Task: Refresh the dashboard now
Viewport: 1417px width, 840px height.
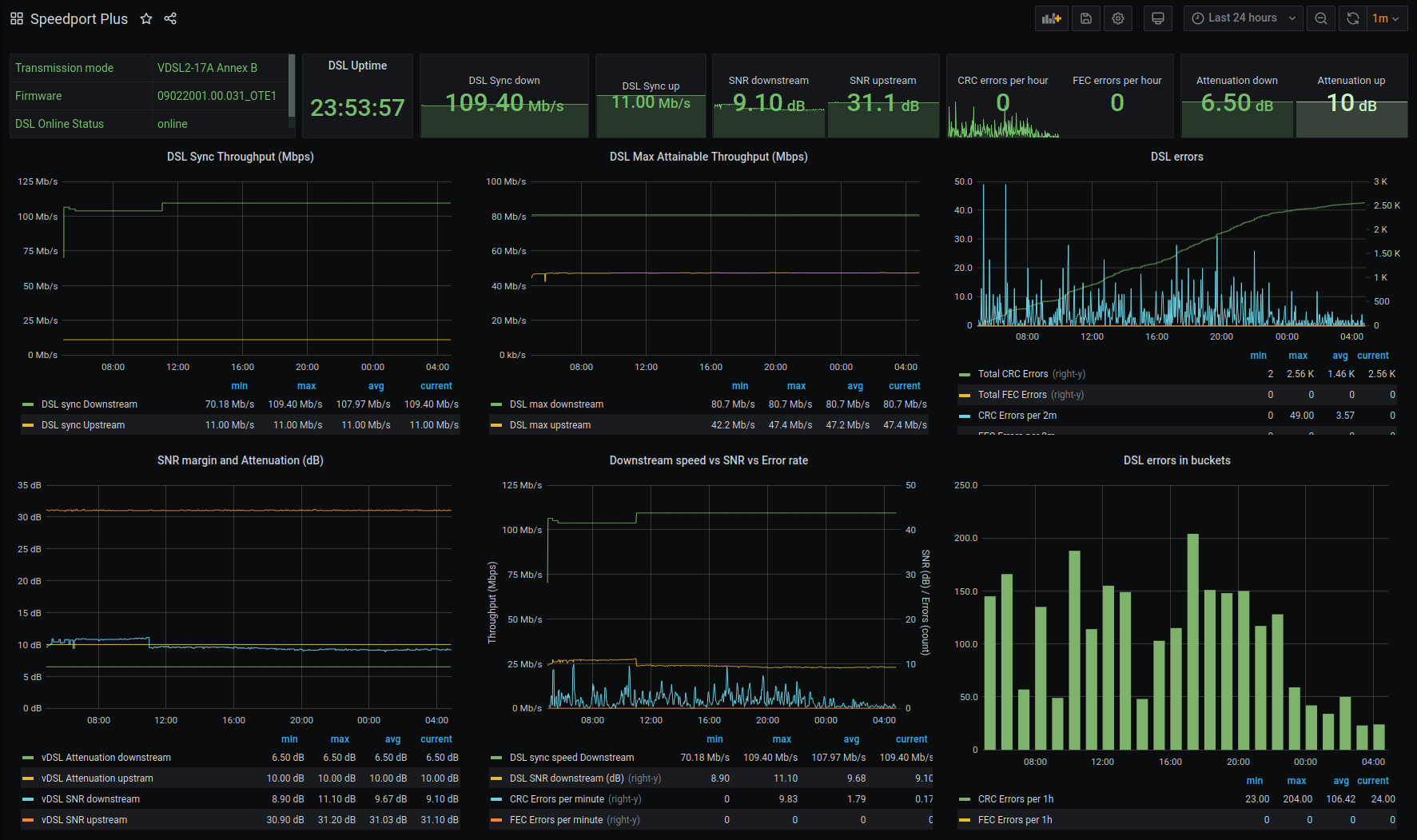Action: coord(1353,18)
